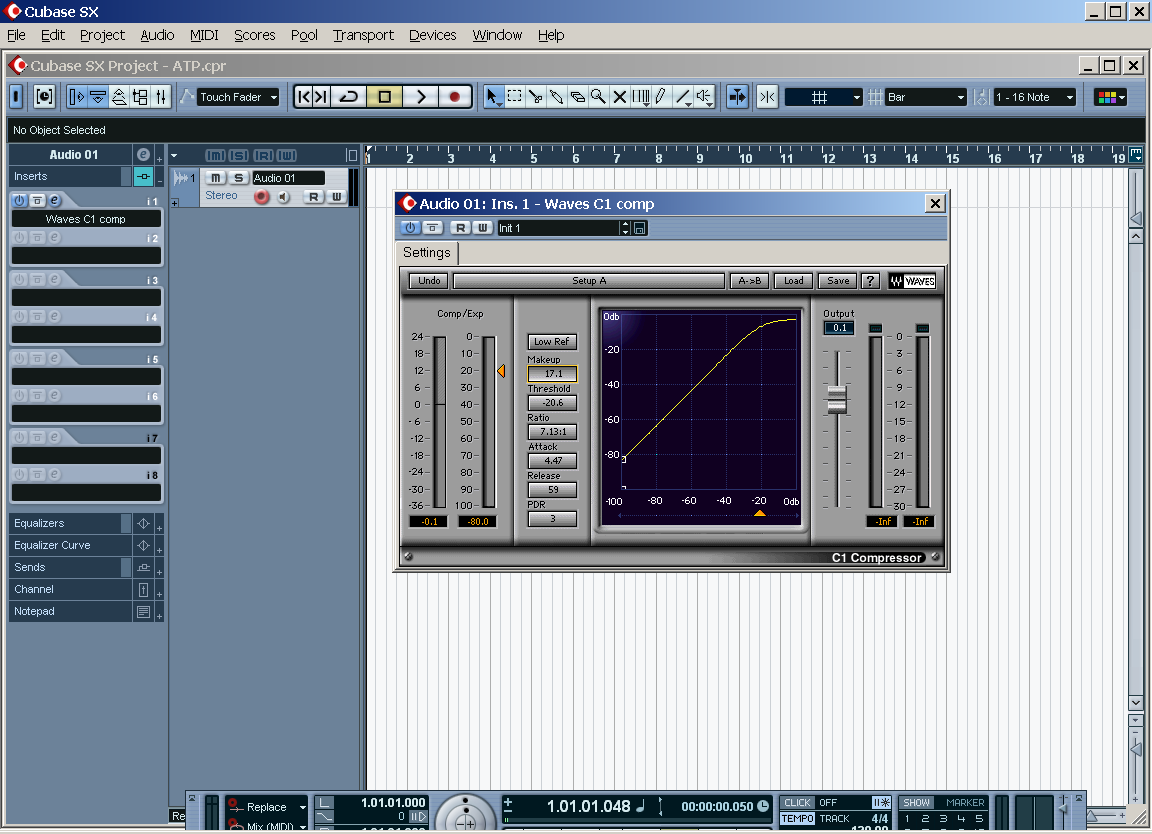This screenshot has width=1152, height=834.
Task: Open the Audio menu
Action: (x=157, y=35)
